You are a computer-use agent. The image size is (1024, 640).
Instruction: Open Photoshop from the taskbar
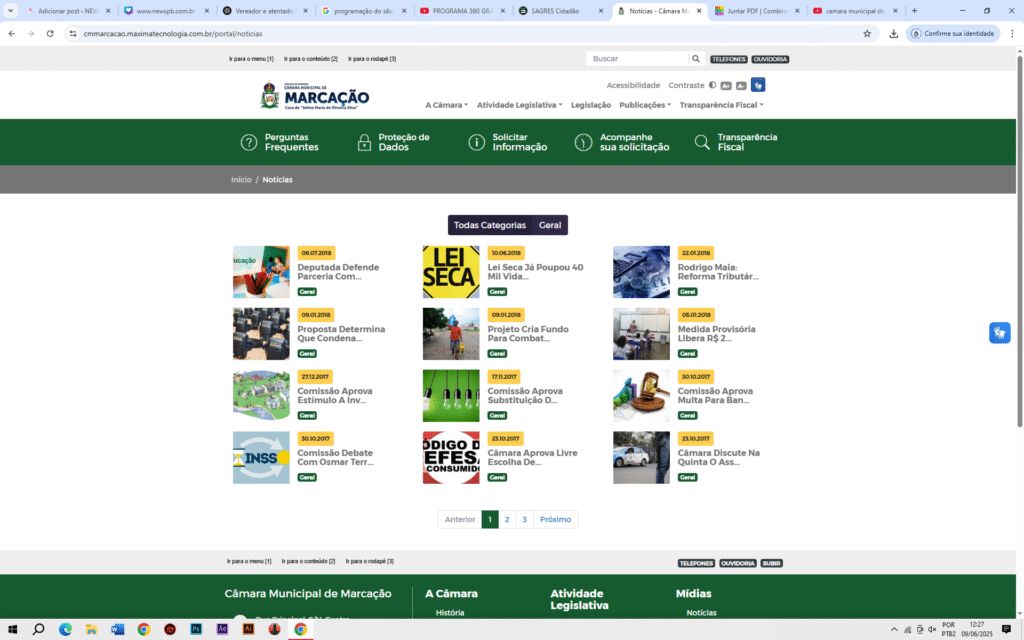(196, 630)
